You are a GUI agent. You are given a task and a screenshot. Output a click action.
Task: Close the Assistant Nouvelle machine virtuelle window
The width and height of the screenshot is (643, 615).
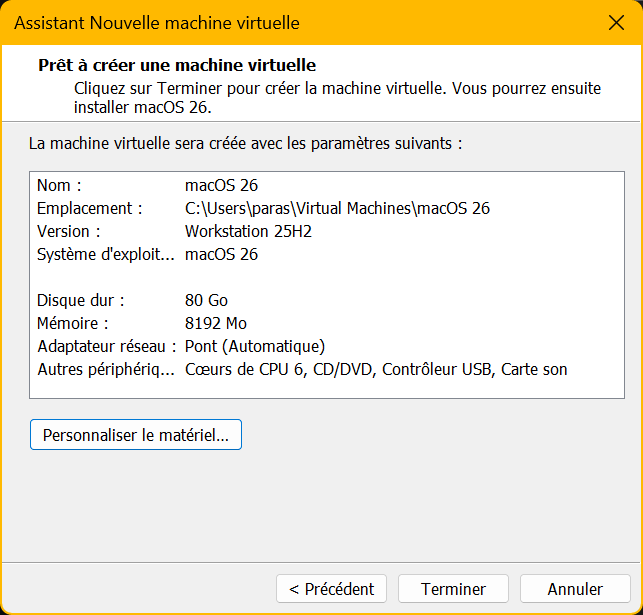pos(617,22)
